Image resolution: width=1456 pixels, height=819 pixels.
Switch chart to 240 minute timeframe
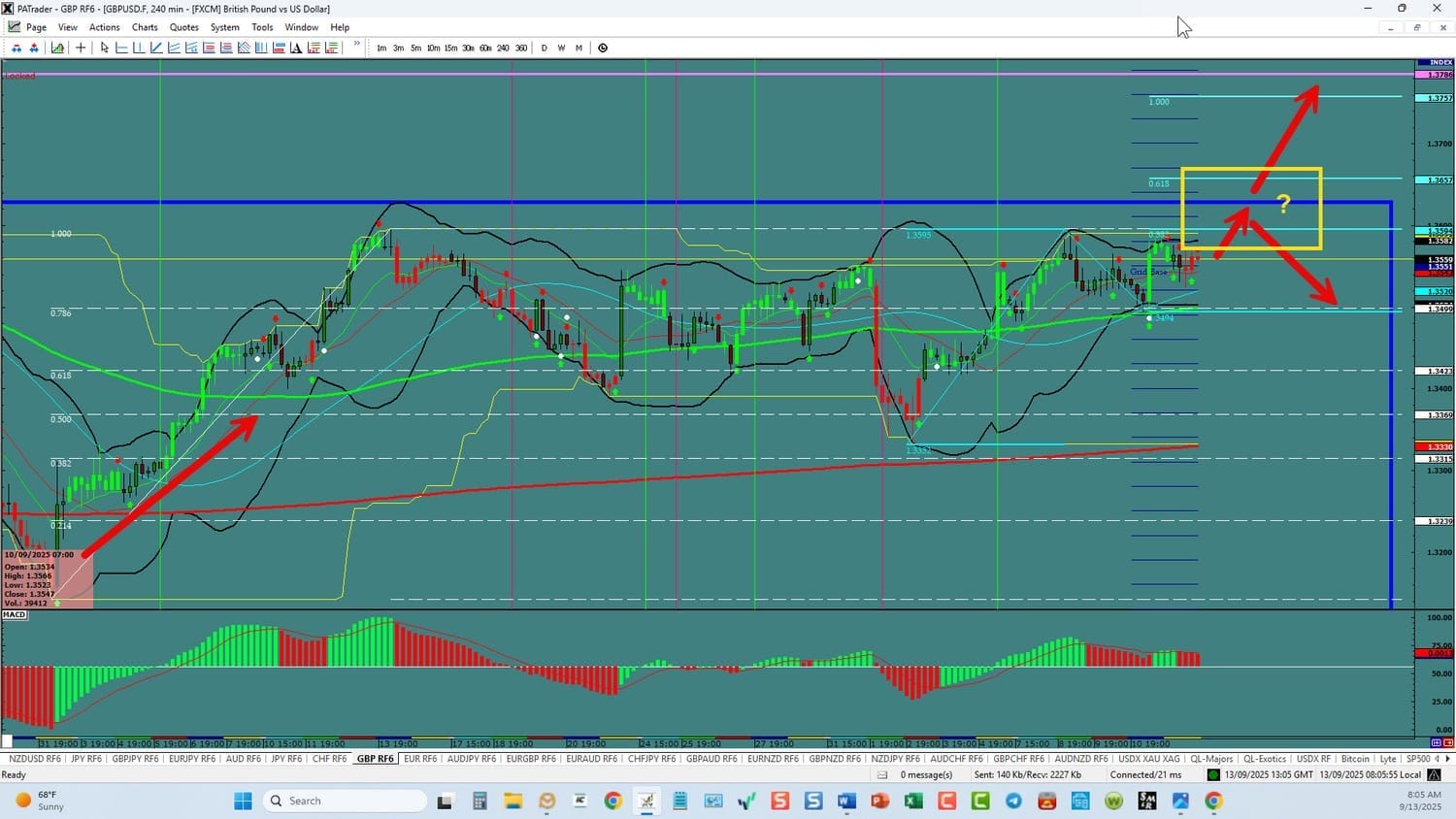click(x=503, y=48)
